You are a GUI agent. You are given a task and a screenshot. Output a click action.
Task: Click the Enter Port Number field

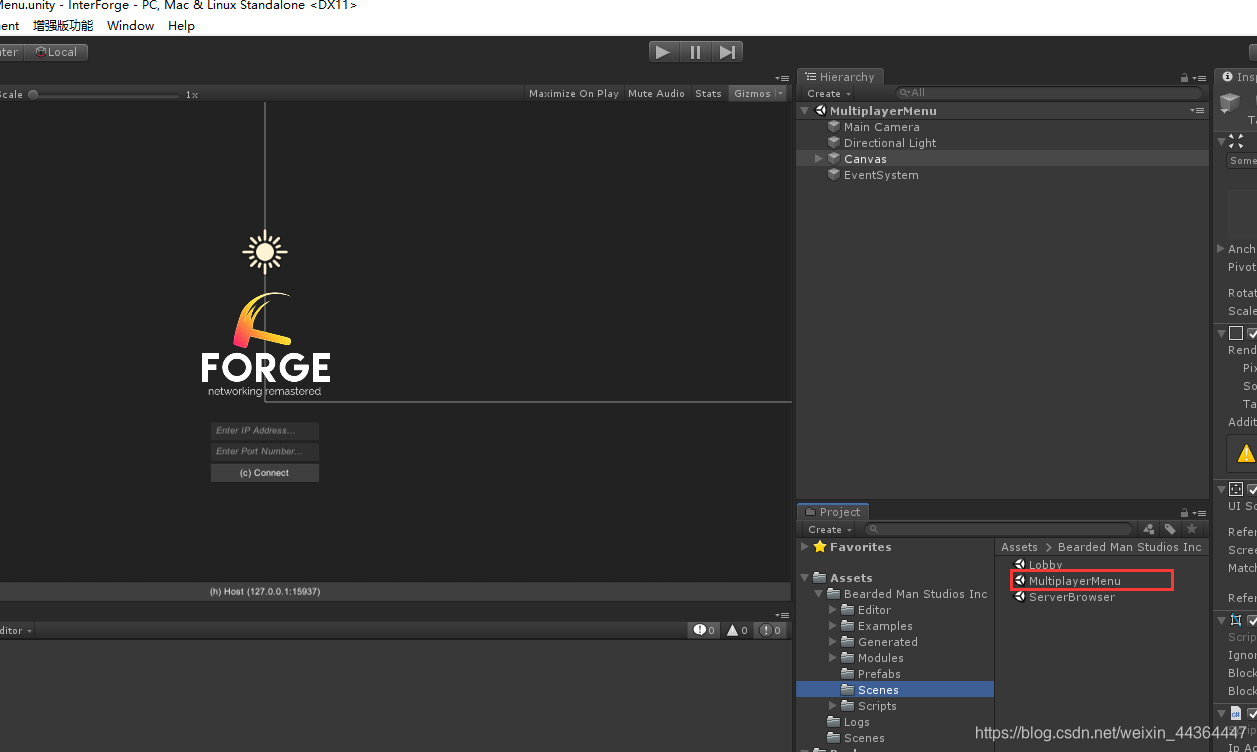265,452
